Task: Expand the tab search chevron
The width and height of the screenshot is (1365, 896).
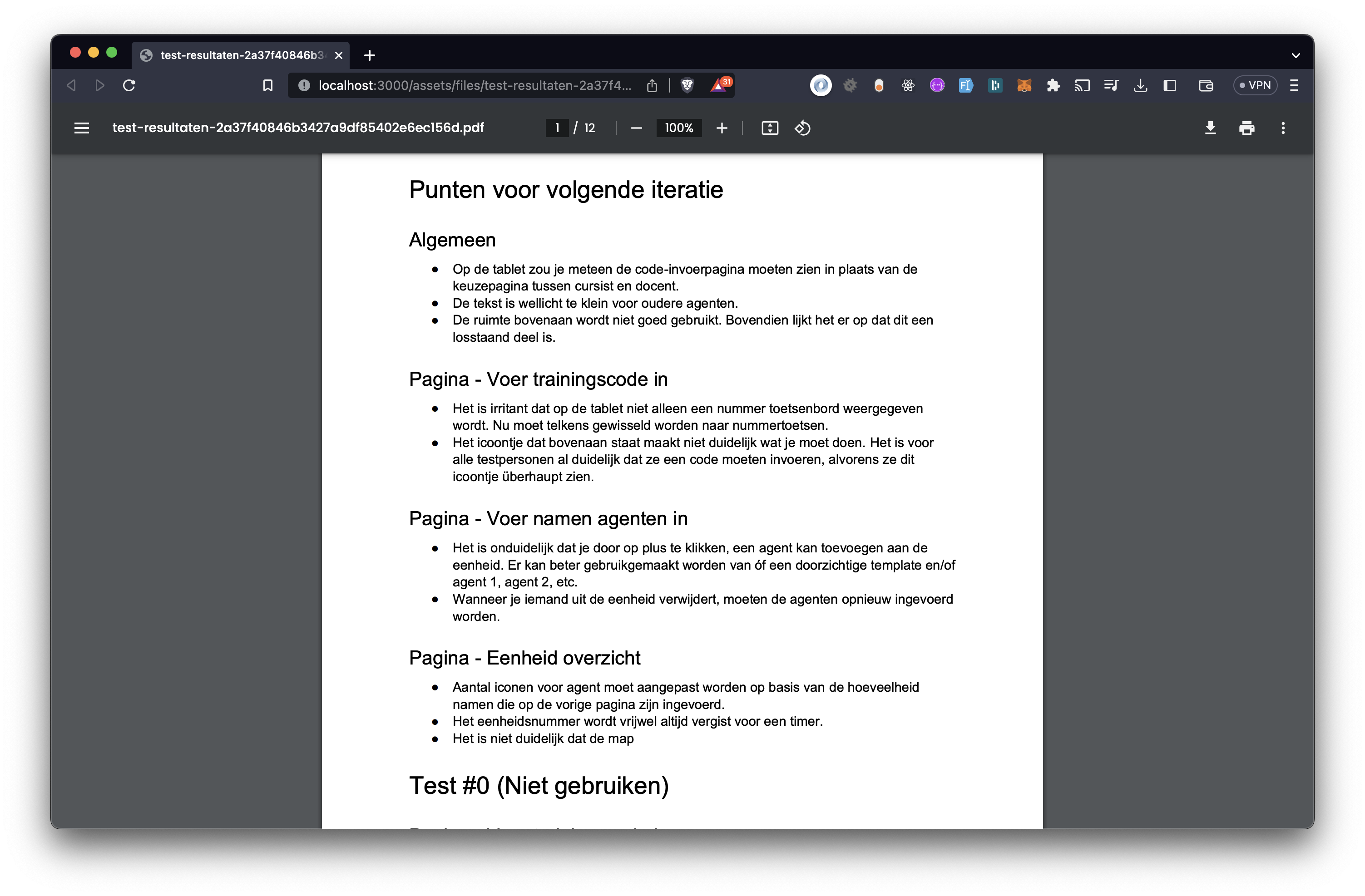Action: click(x=1295, y=55)
